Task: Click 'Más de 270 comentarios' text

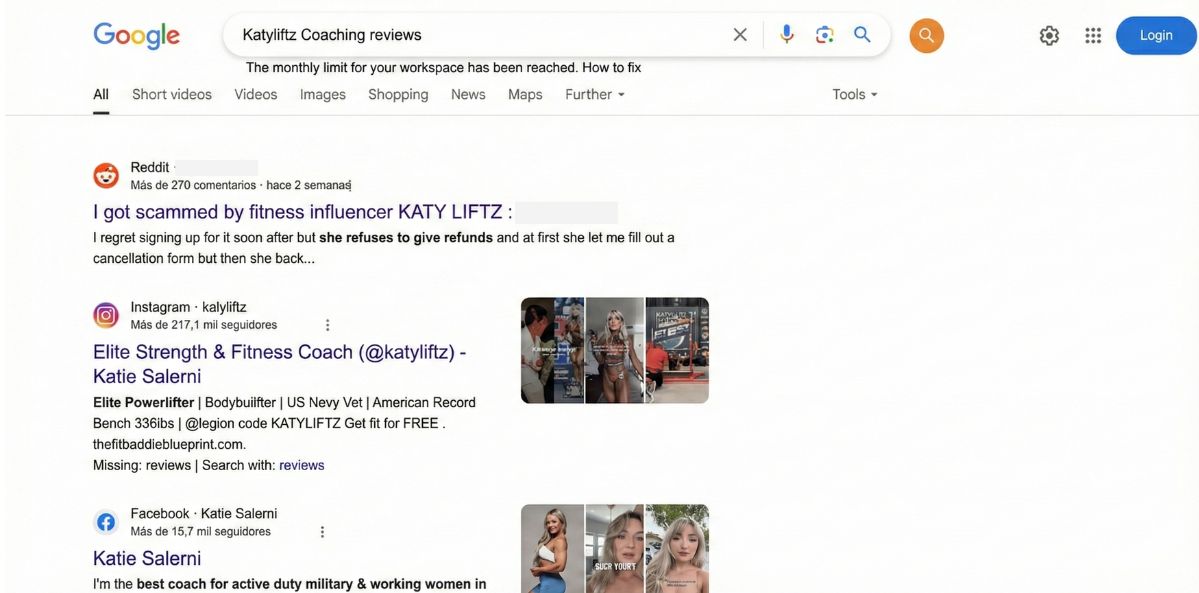Action: 193,185
